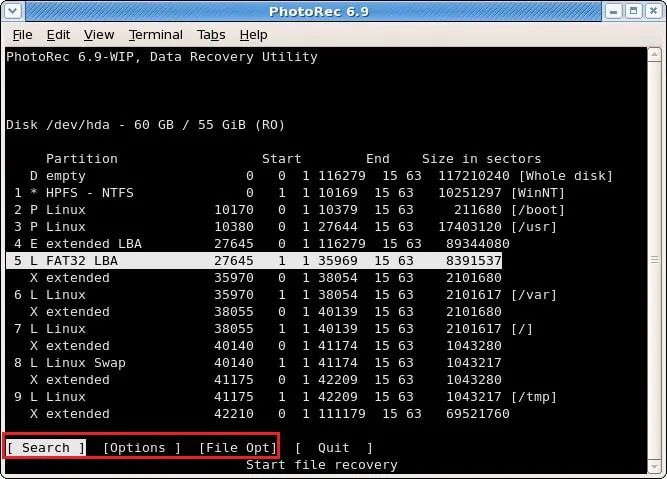The height and width of the screenshot is (479, 667).
Task: Open the Tabs menu
Action: click(211, 34)
